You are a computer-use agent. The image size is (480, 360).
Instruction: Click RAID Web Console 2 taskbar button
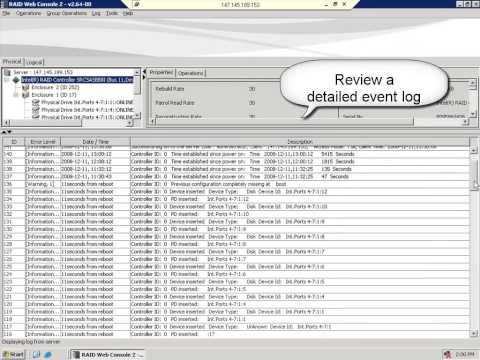[x=108, y=355]
